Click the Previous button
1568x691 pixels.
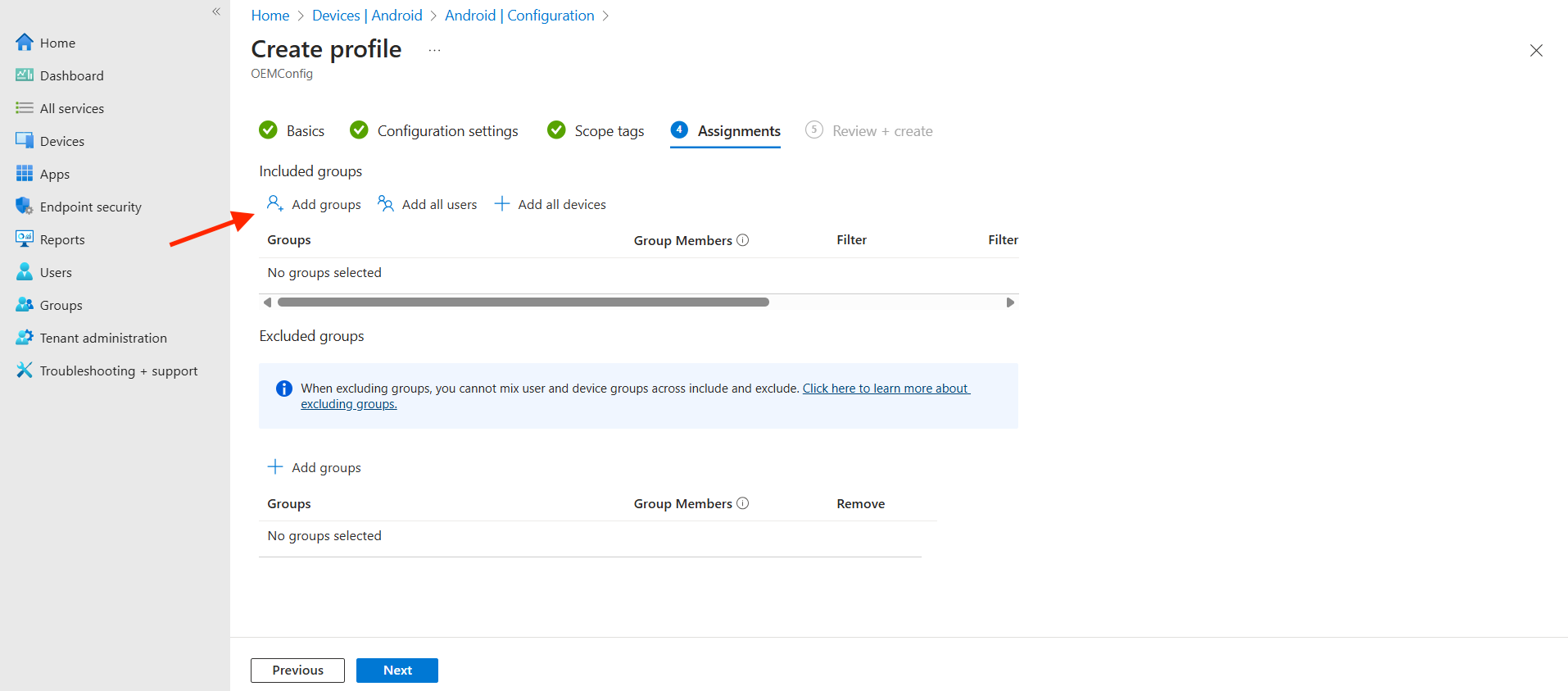click(x=297, y=671)
